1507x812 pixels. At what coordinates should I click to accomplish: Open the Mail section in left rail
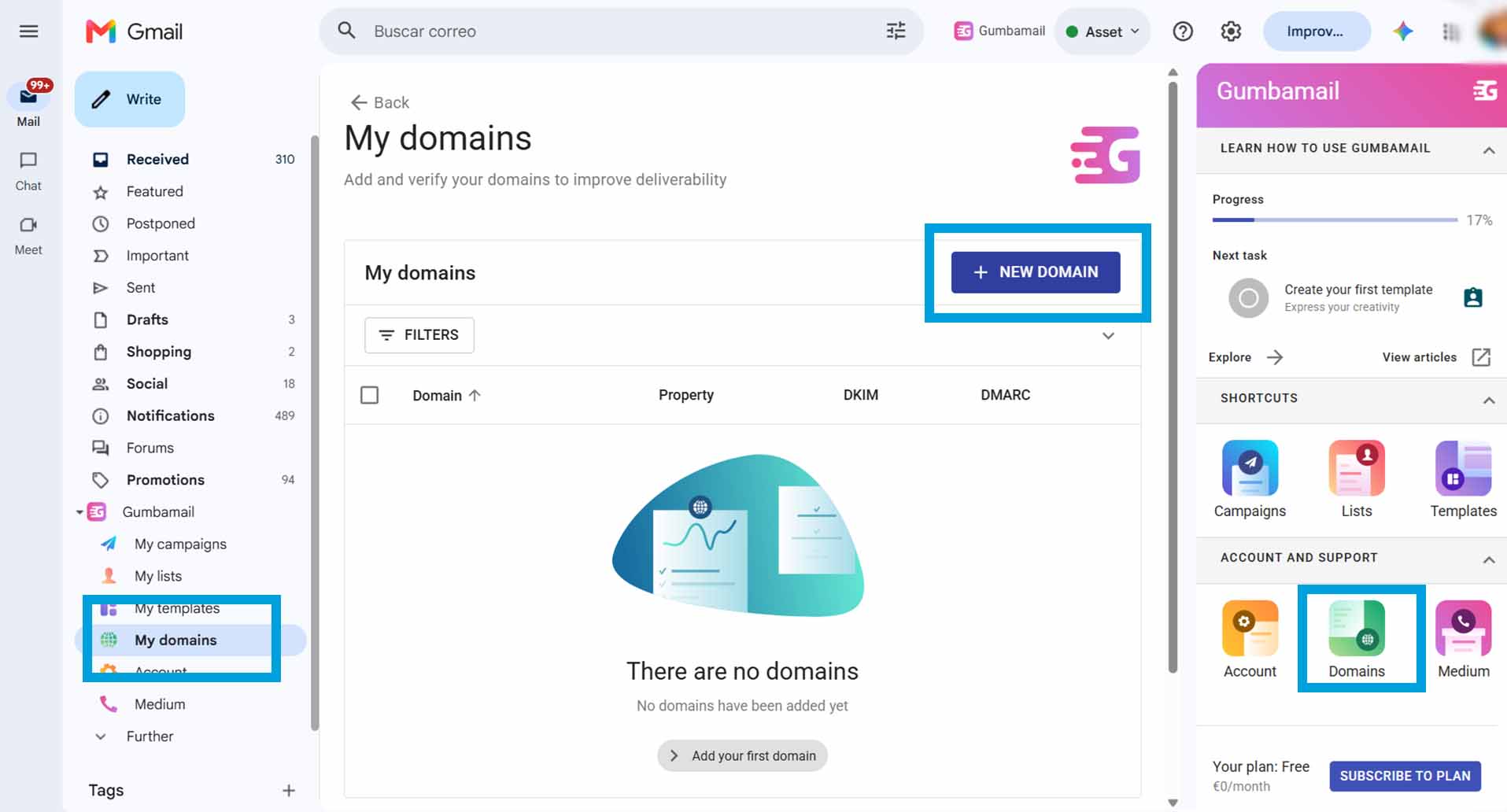pyautogui.click(x=29, y=103)
